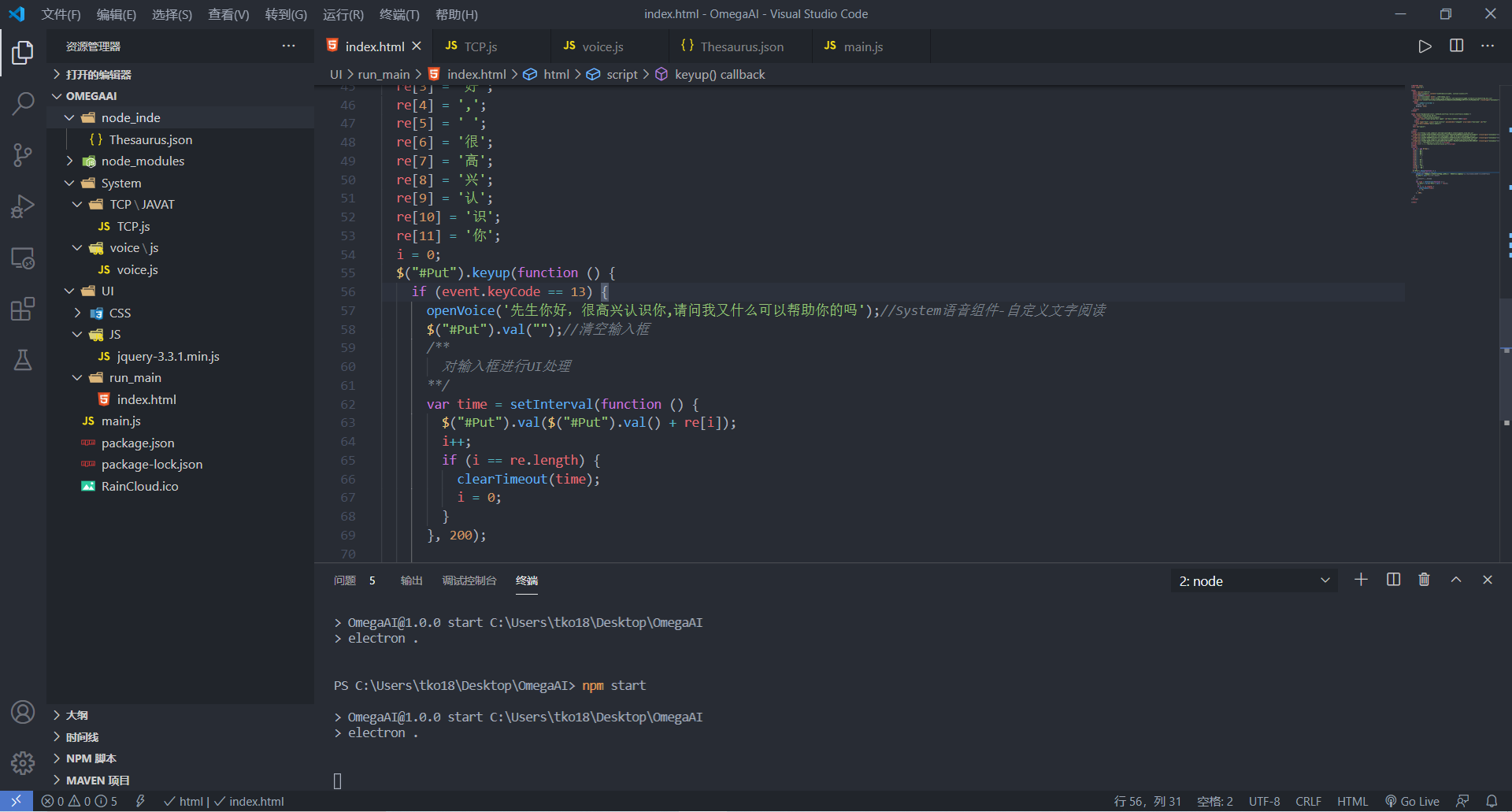Switch to the Thesaurus.json tab
This screenshot has width=1512, height=812.
(739, 46)
